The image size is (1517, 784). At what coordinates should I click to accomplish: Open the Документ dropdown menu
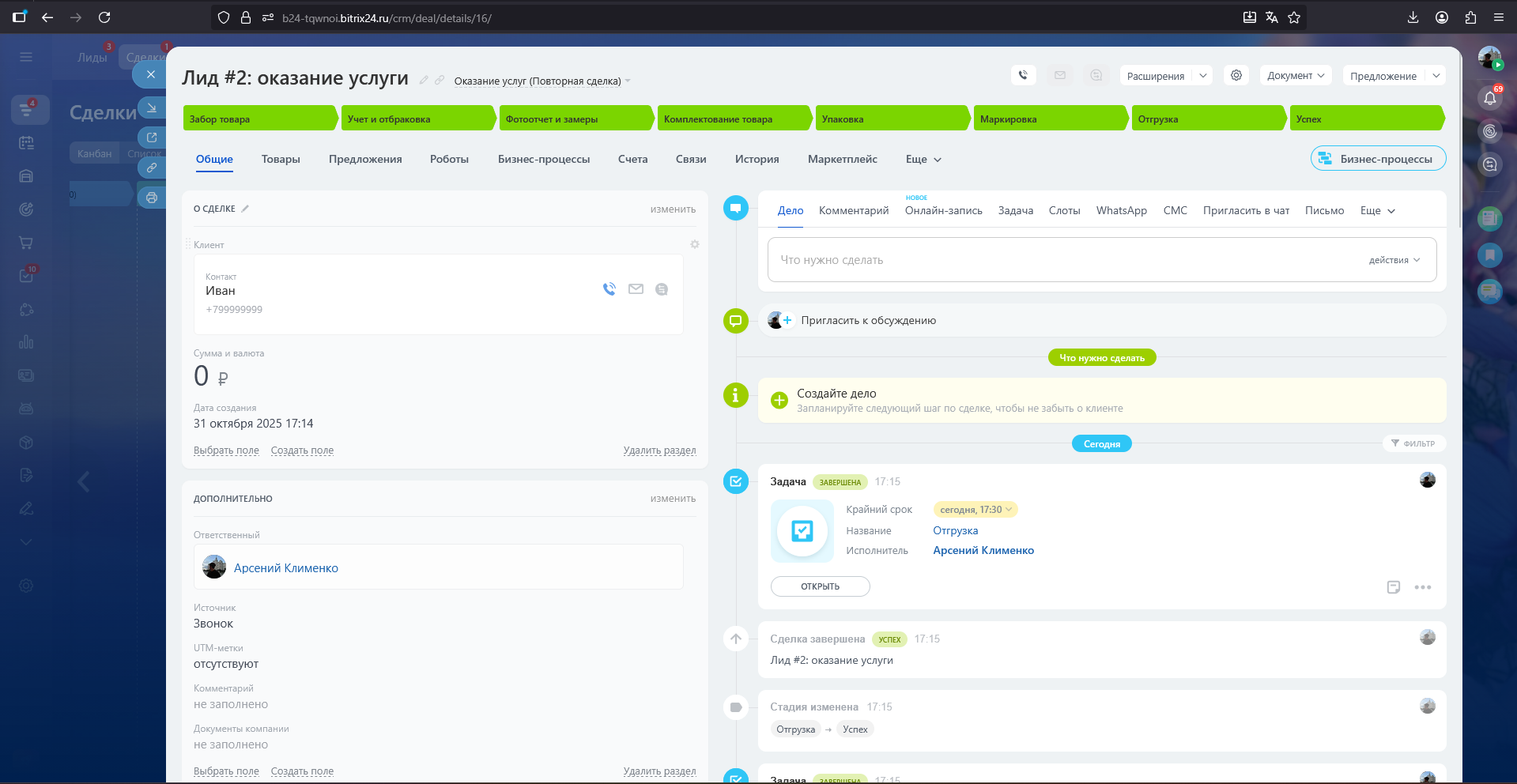pyautogui.click(x=1295, y=76)
